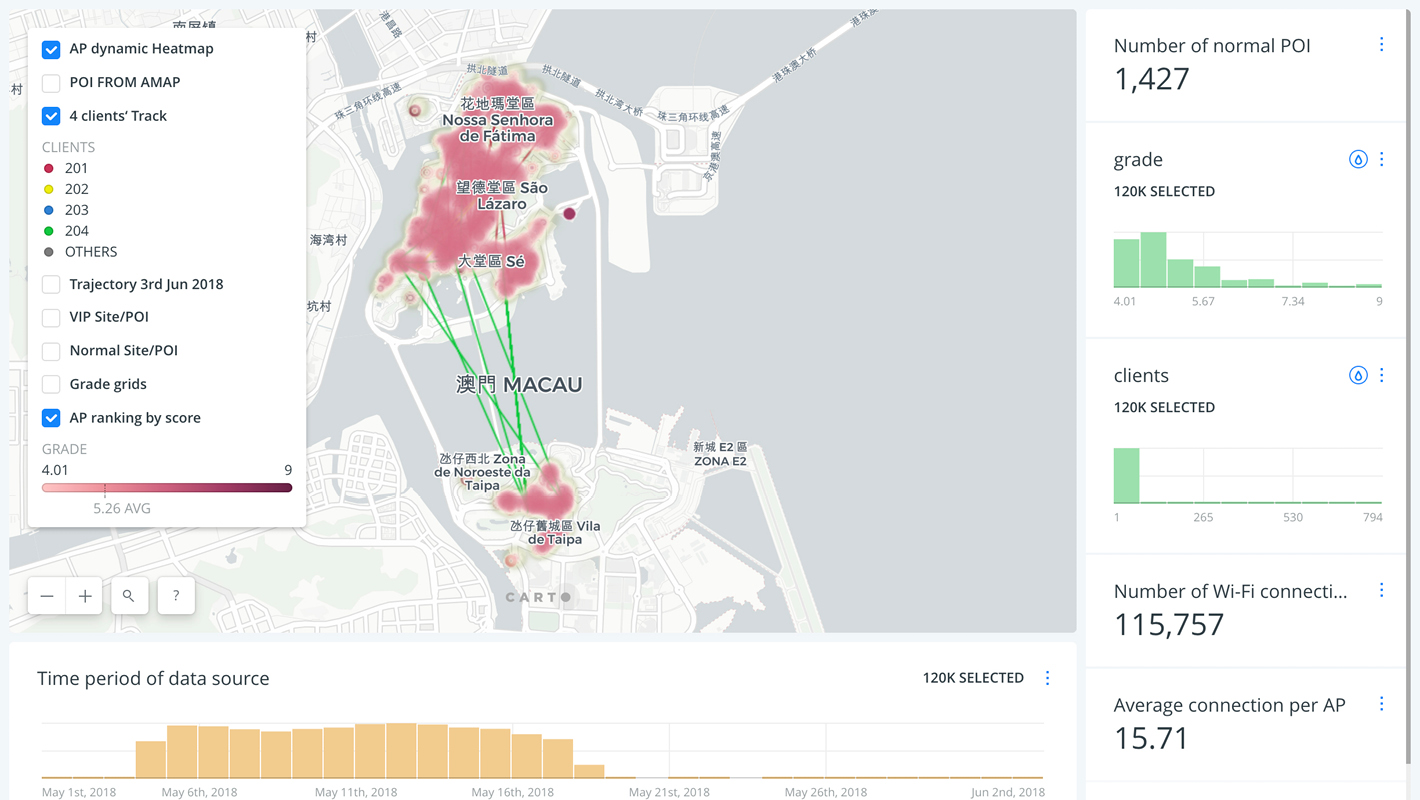Image resolution: width=1420 pixels, height=800 pixels.
Task: Enable the POI FROM AMAP layer
Action: click(x=51, y=83)
